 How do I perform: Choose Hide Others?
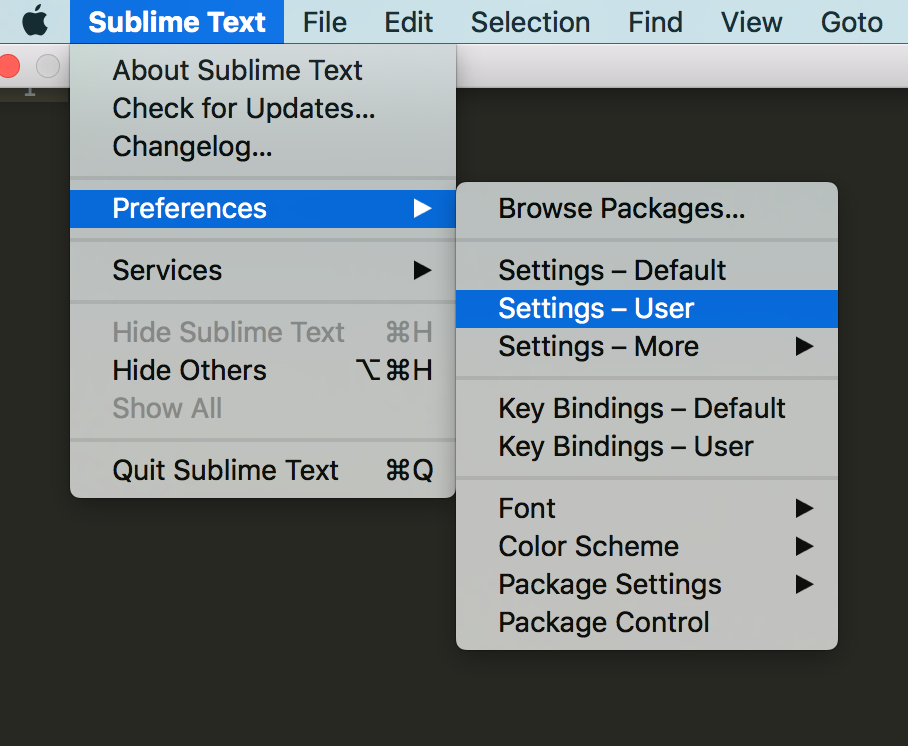tap(263, 370)
